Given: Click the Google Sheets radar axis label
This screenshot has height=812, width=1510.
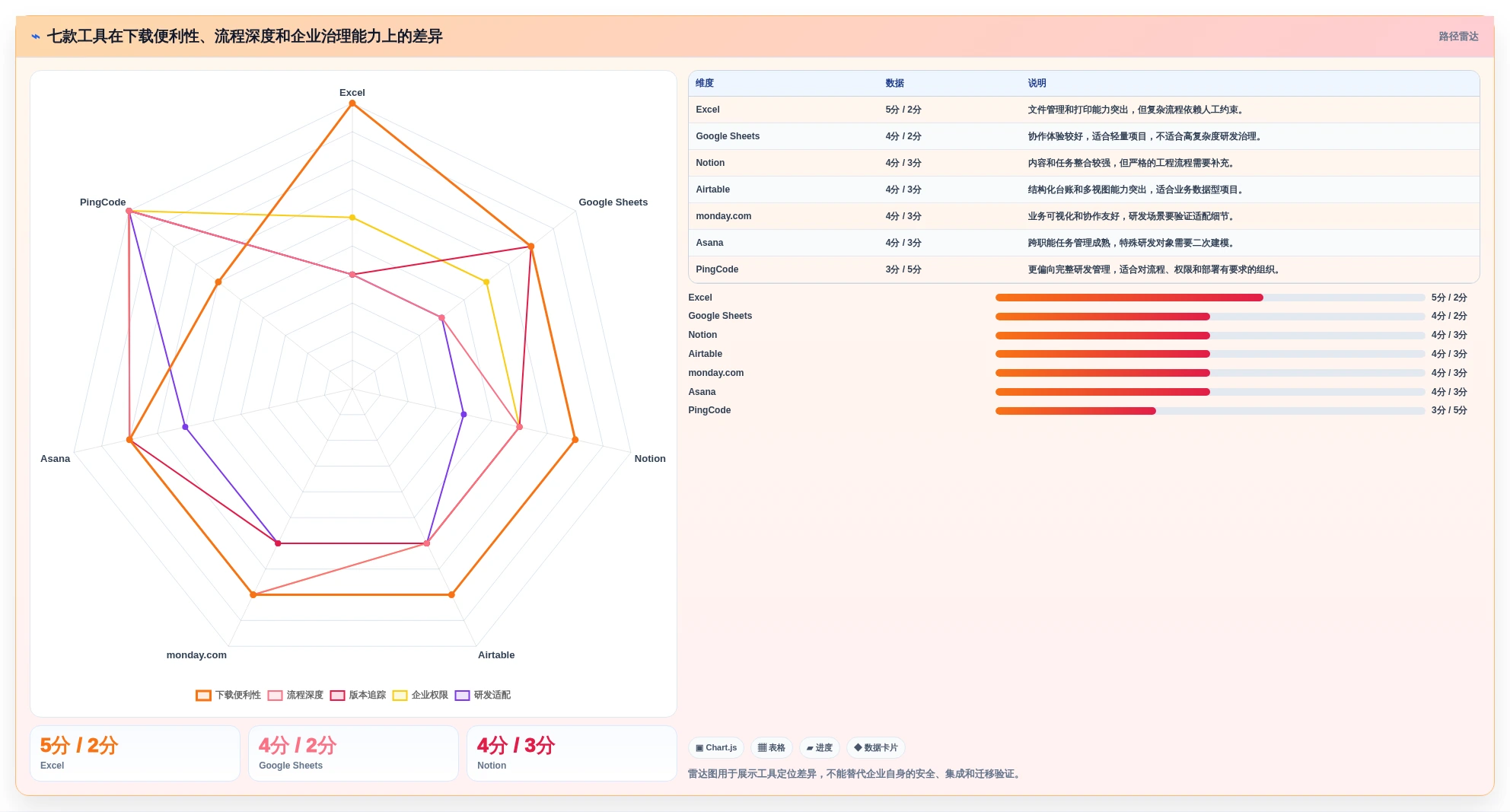Looking at the screenshot, I should click(613, 202).
